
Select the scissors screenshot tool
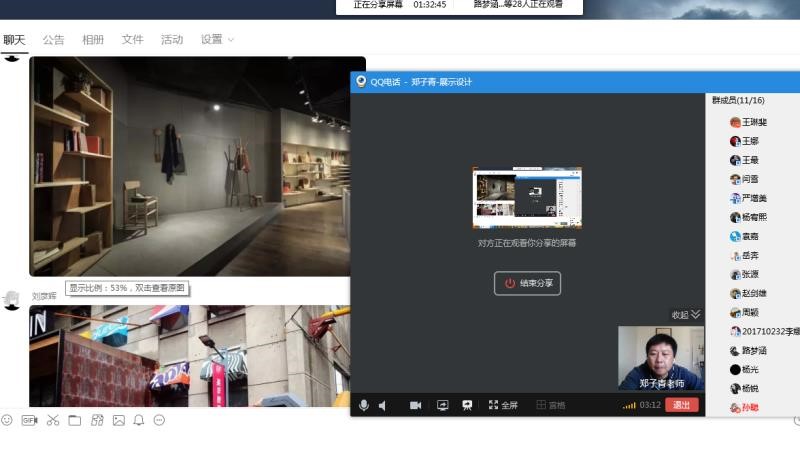coord(52,420)
